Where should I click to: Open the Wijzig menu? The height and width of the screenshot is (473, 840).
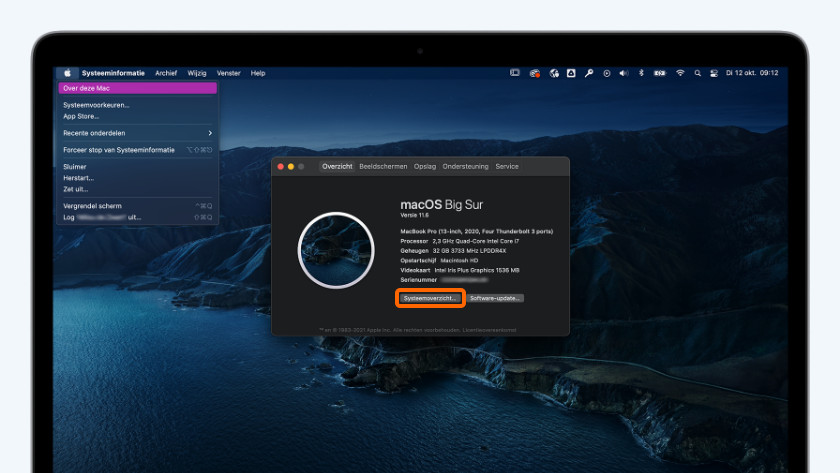pyautogui.click(x=197, y=73)
